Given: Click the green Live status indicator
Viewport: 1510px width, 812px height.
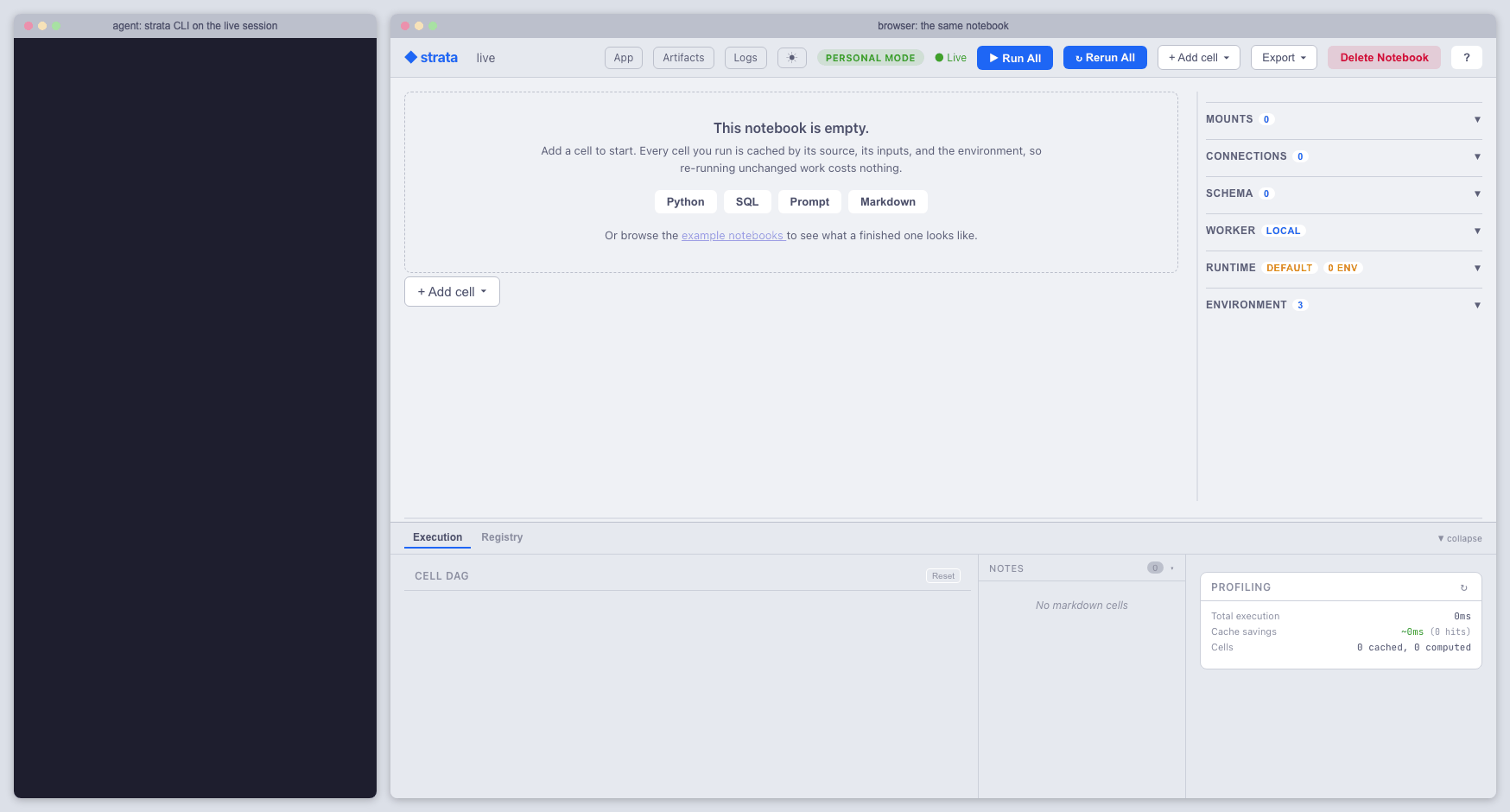Looking at the screenshot, I should click(950, 58).
